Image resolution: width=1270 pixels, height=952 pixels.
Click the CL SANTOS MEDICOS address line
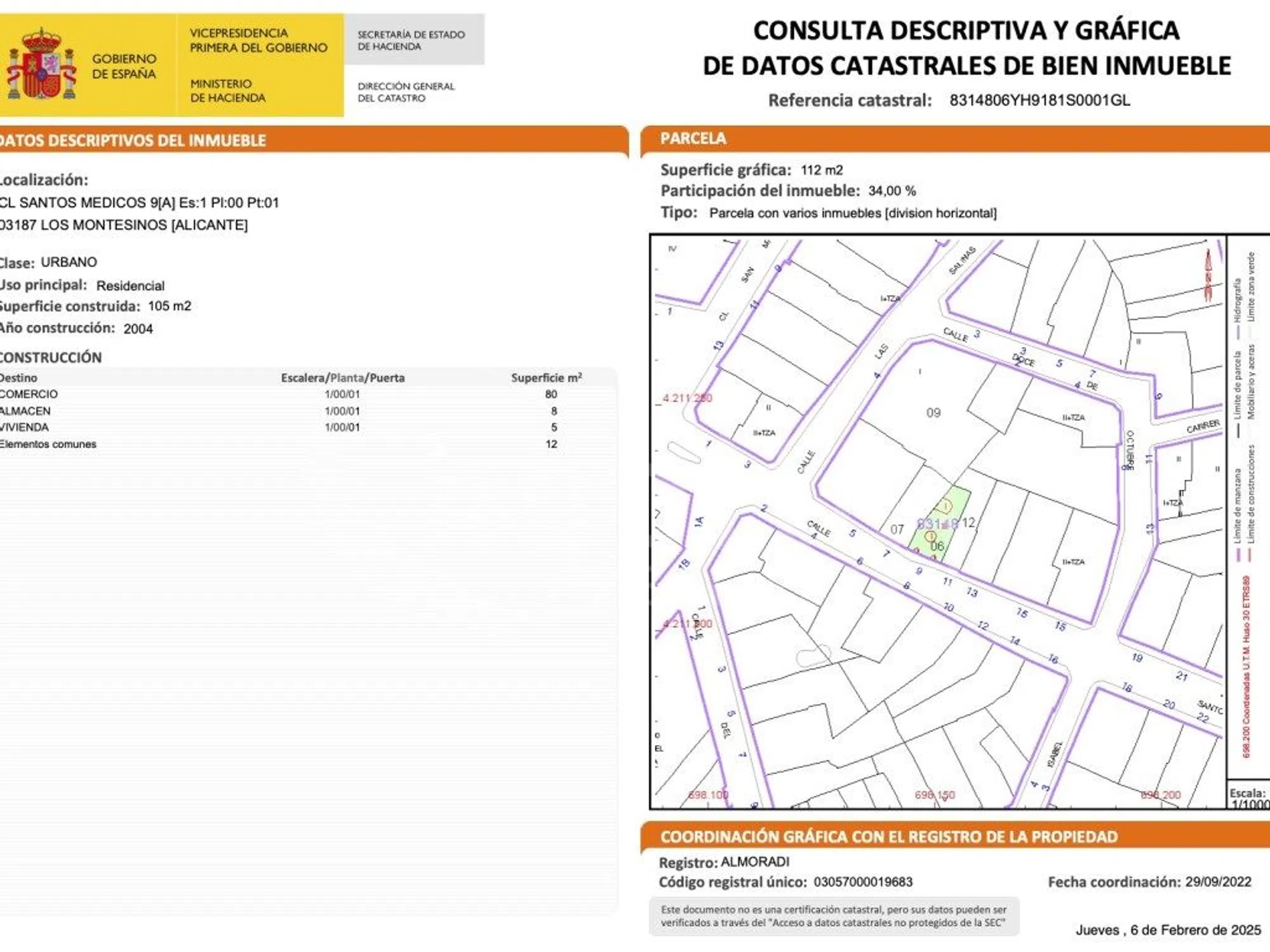pyautogui.click(x=139, y=202)
